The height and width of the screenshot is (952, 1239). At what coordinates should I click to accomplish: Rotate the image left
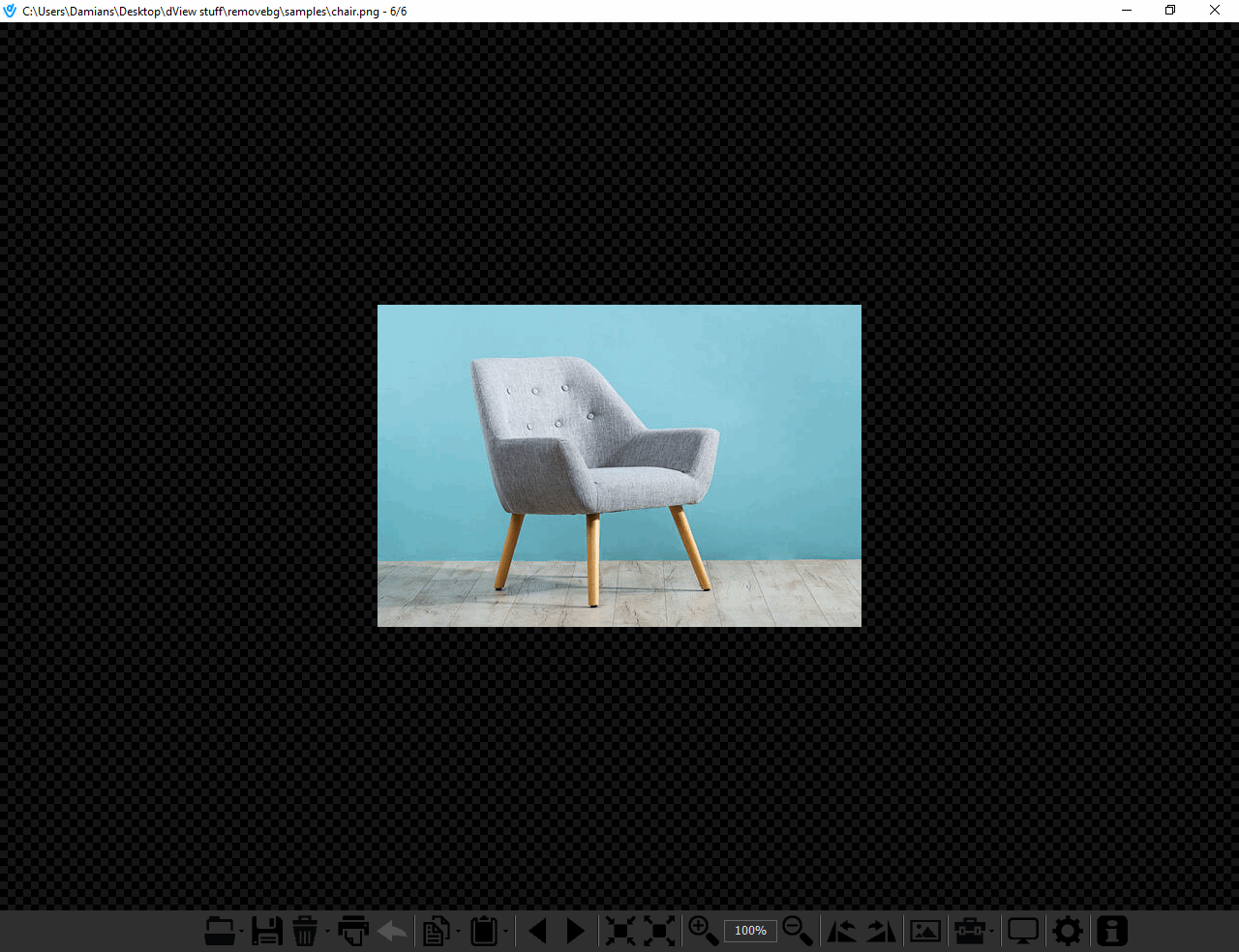[x=841, y=931]
